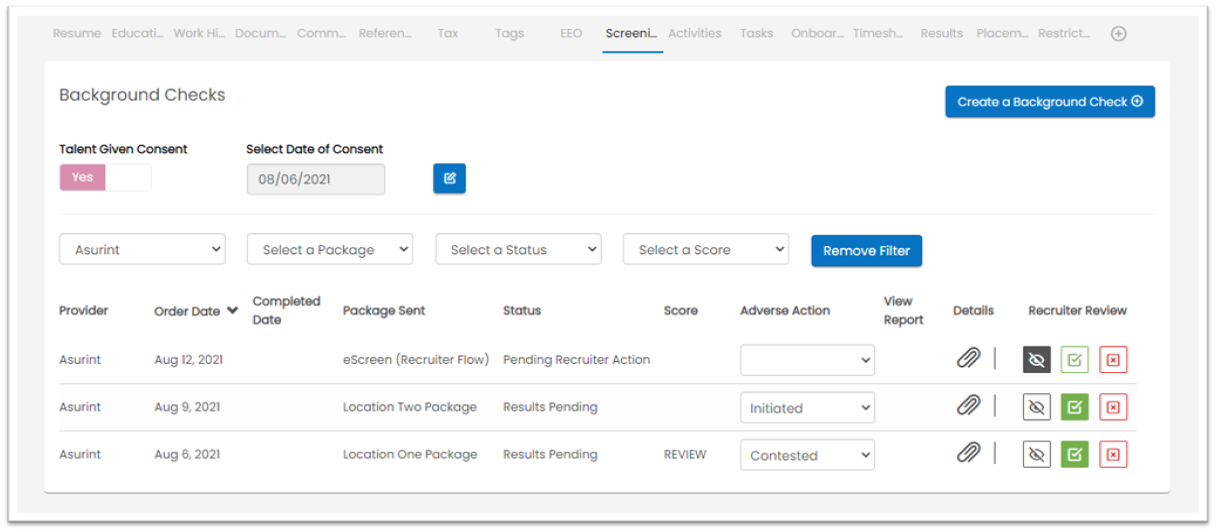The width and height of the screenshot is (1216, 532).
Task: Select the Screening tab
Action: 632,33
